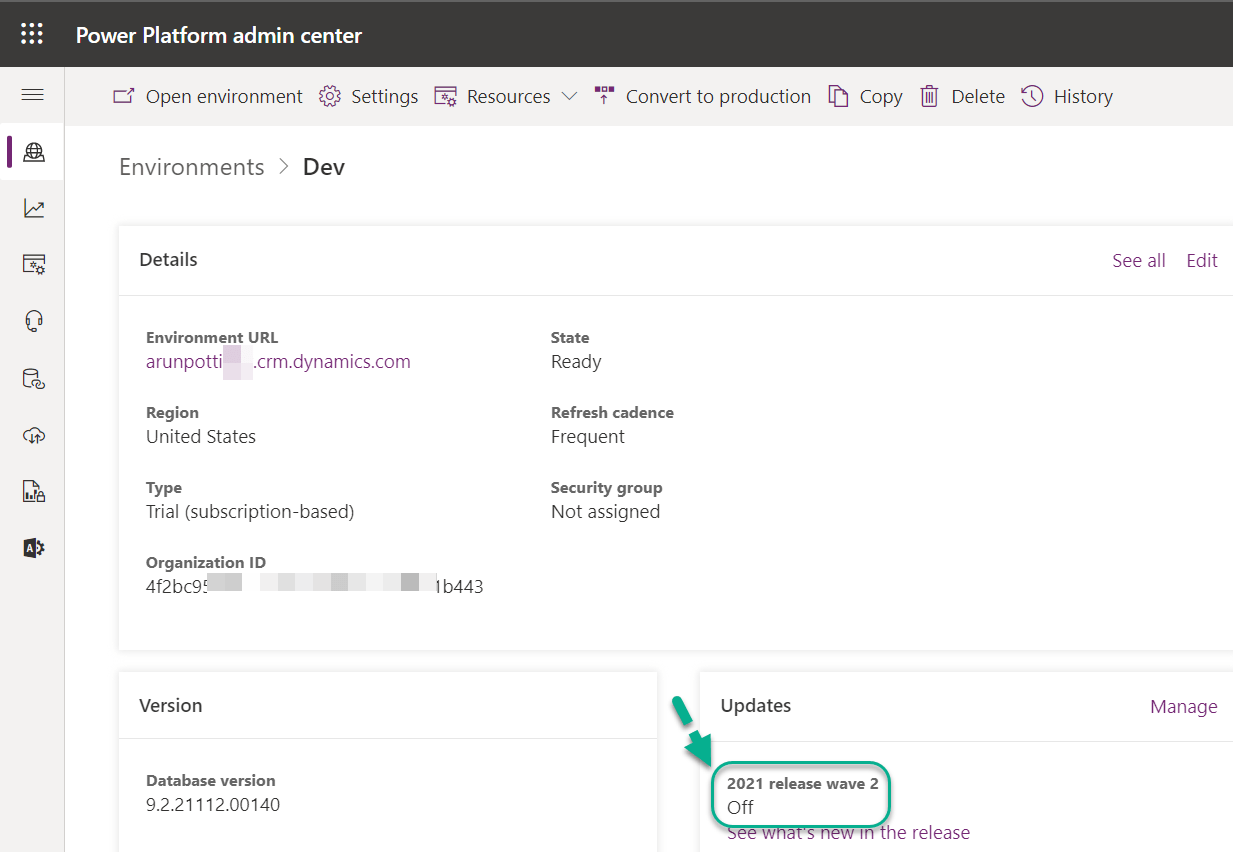Click the Updates card heading
Viewport: 1233px width, 852px height.
point(756,706)
